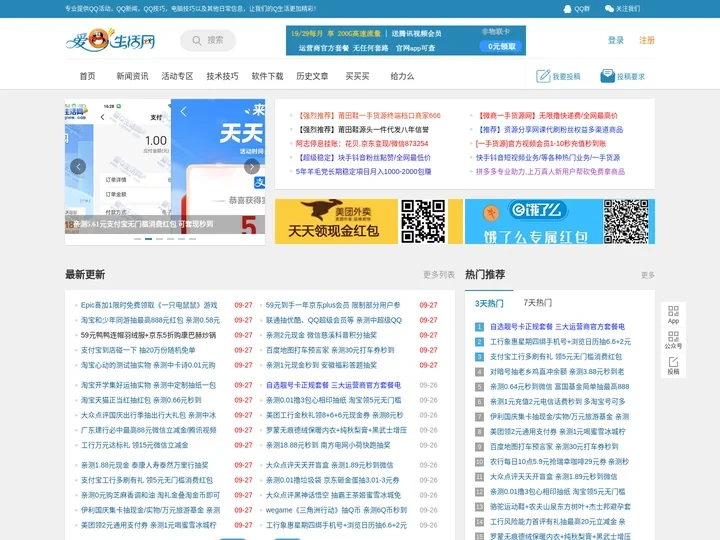This screenshot has width=720, height=540.
Task: Open 更多 next to 热门推荐
Action: 648,275
